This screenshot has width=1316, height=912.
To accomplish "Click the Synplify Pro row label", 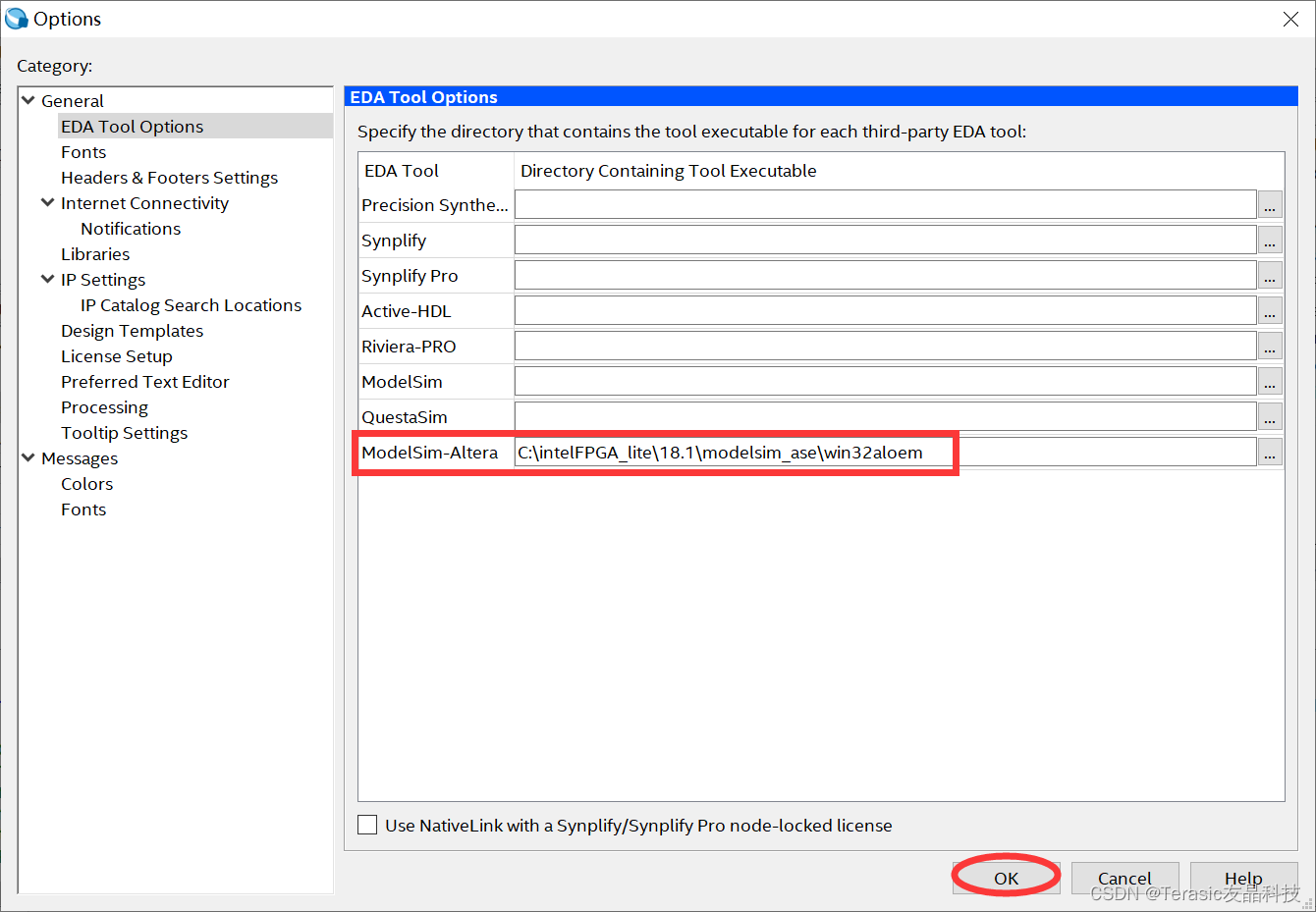I will point(410,276).
